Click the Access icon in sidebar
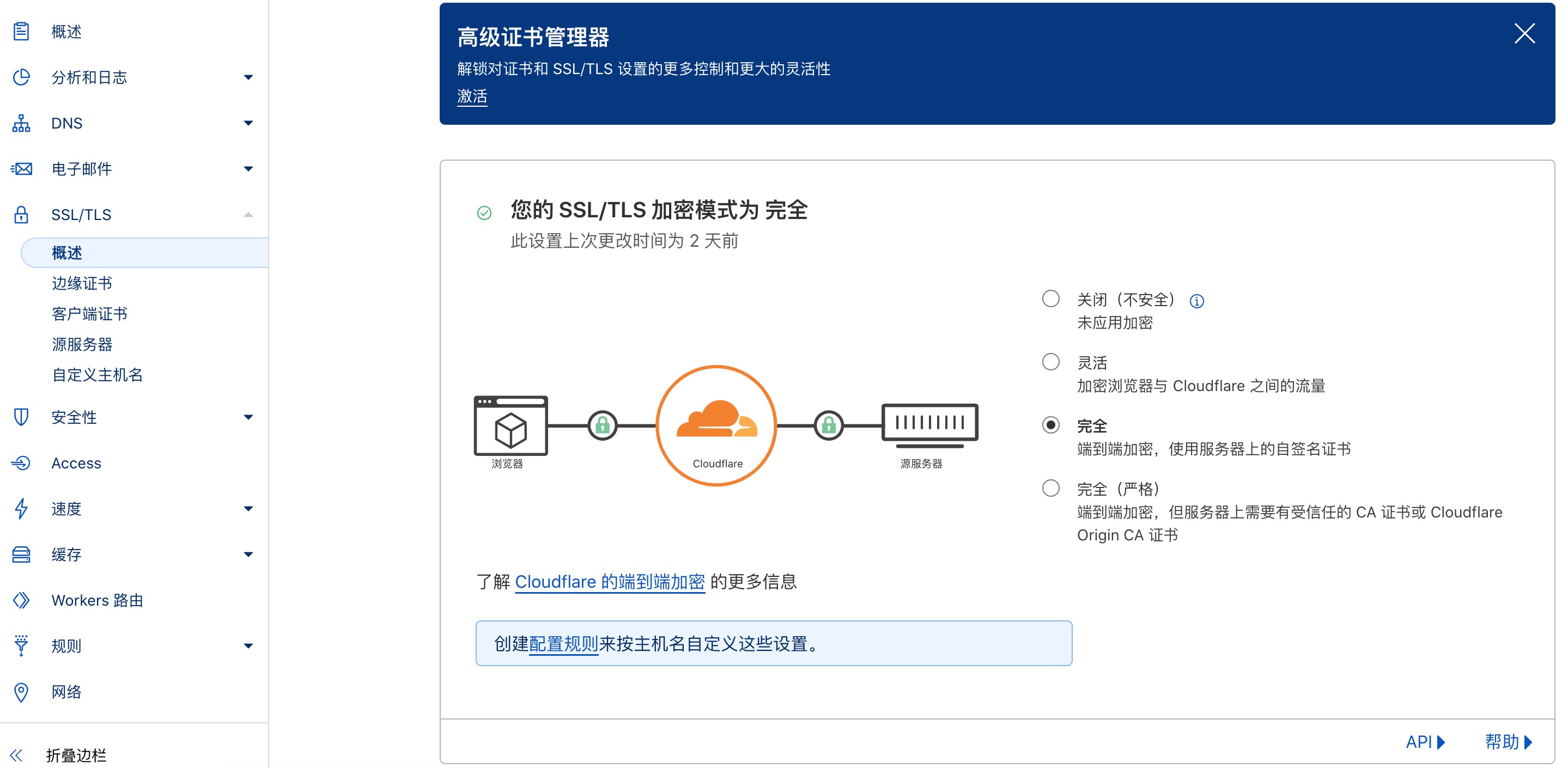 point(21,462)
